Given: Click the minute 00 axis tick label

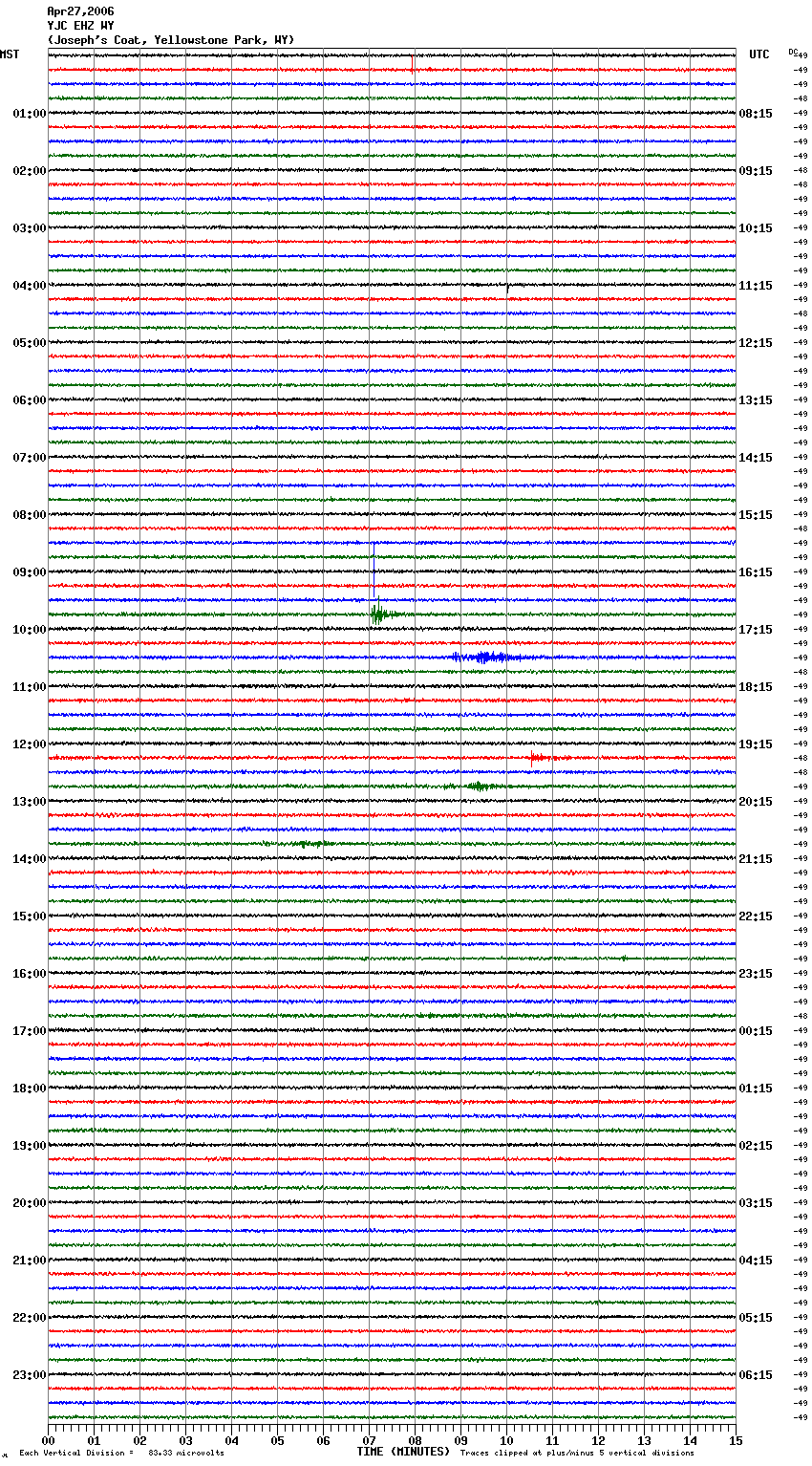Looking at the screenshot, I should coord(48,1441).
